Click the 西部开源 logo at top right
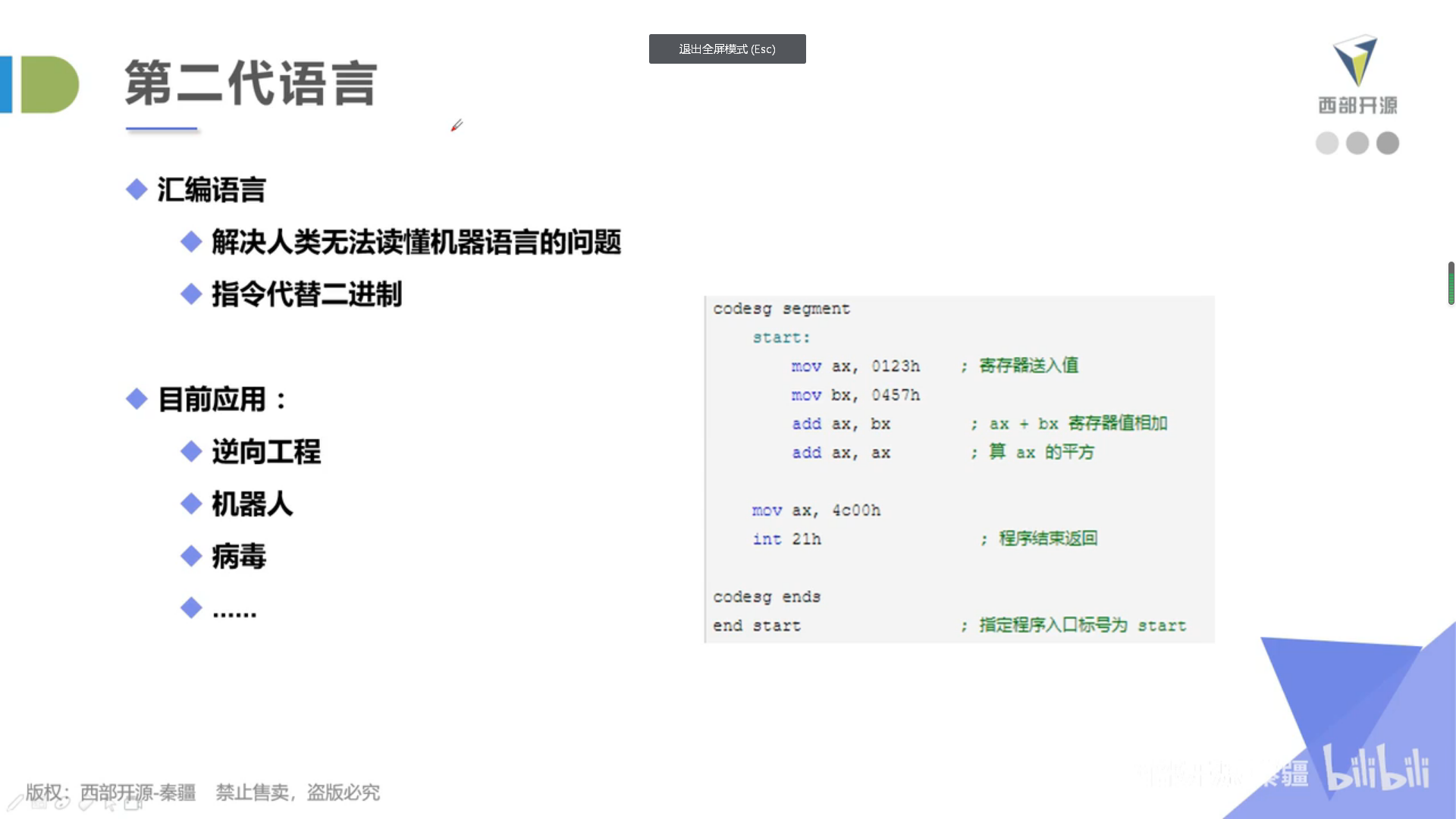The height and width of the screenshot is (819, 1456). pyautogui.click(x=1357, y=74)
